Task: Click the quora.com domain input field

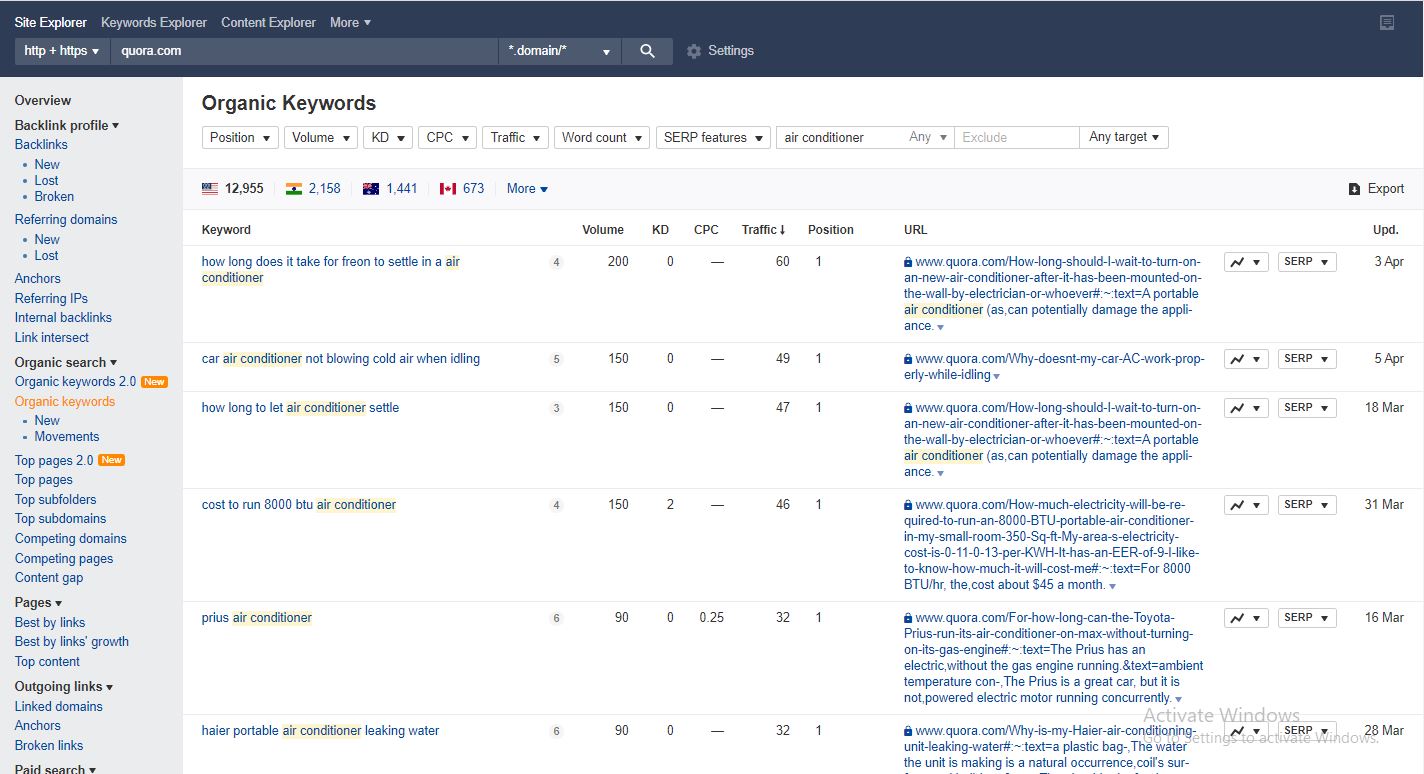Action: click(x=304, y=51)
